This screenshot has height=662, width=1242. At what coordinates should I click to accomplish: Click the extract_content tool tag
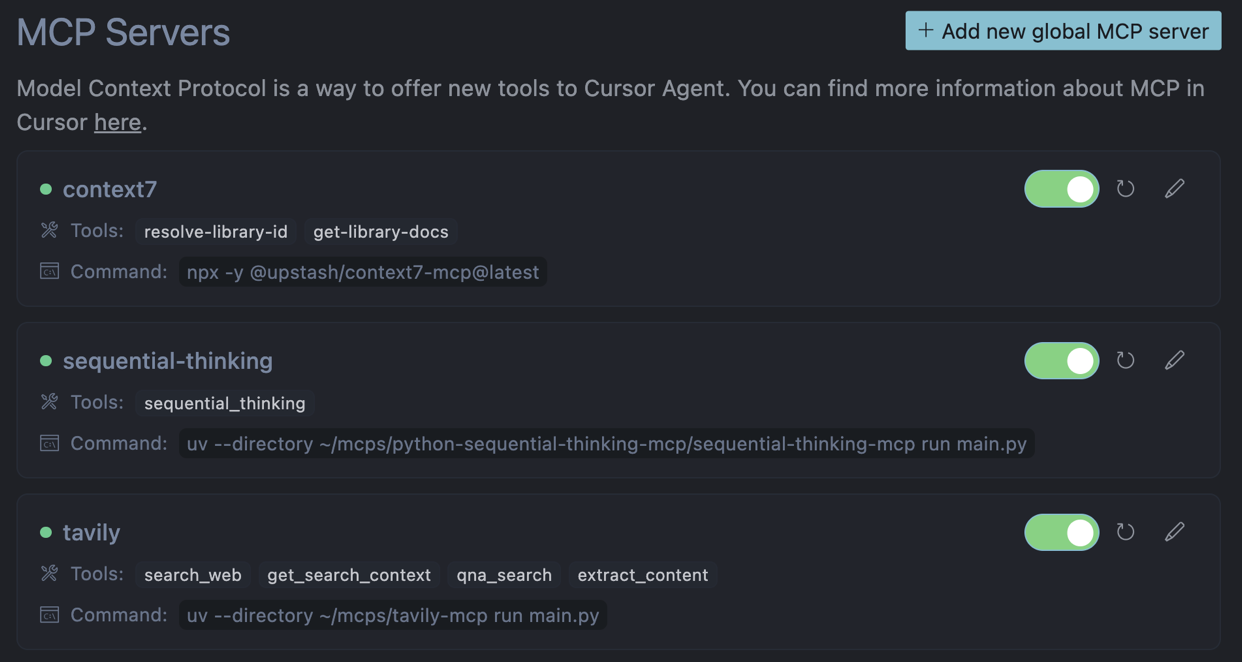point(642,575)
